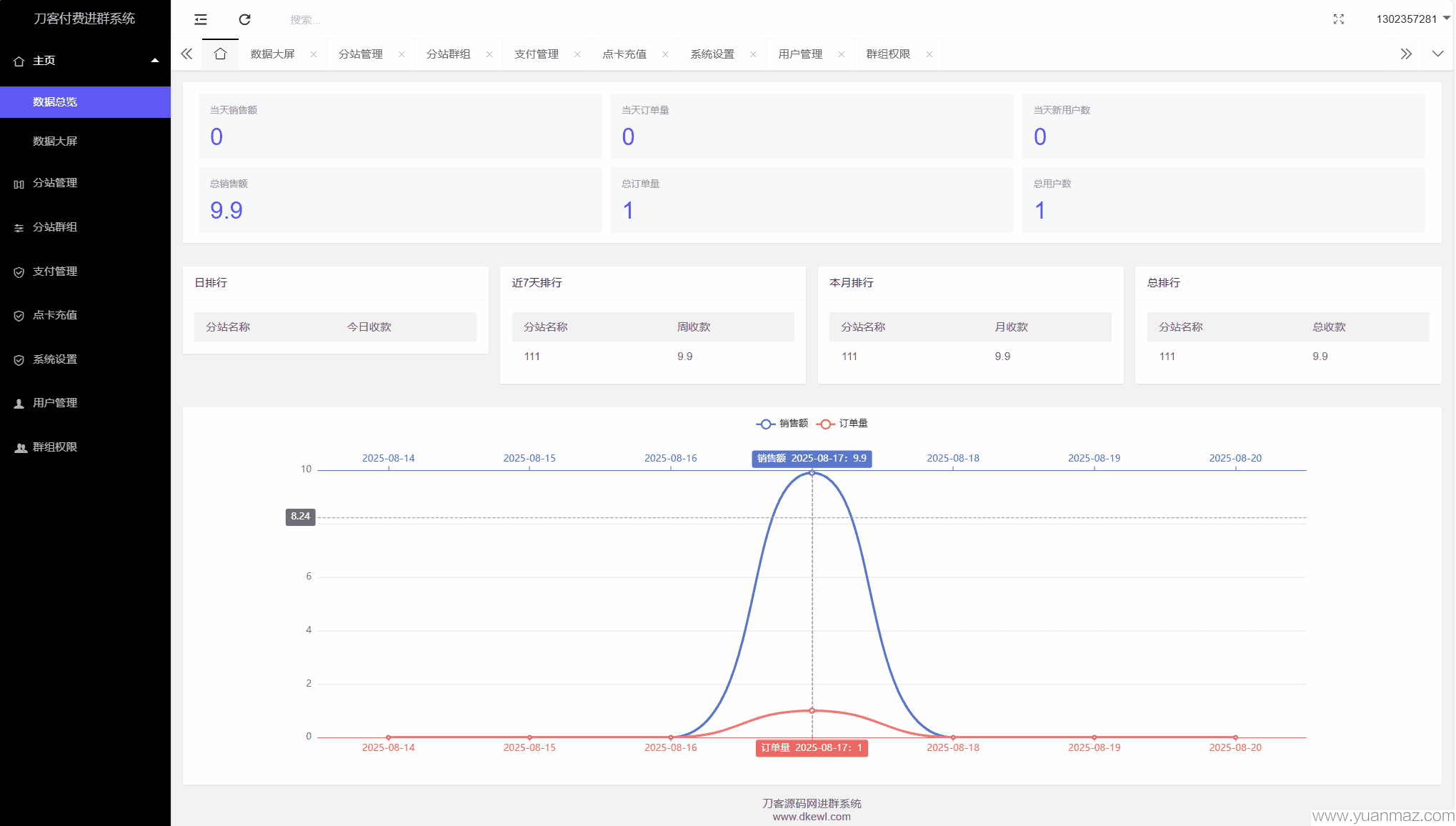Switch to the 分站管理 tab
Screen dimensions: 1456x826
360,54
